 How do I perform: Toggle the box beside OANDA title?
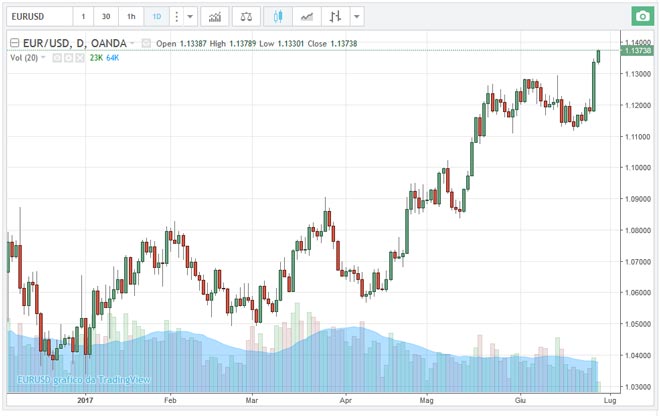pos(147,44)
